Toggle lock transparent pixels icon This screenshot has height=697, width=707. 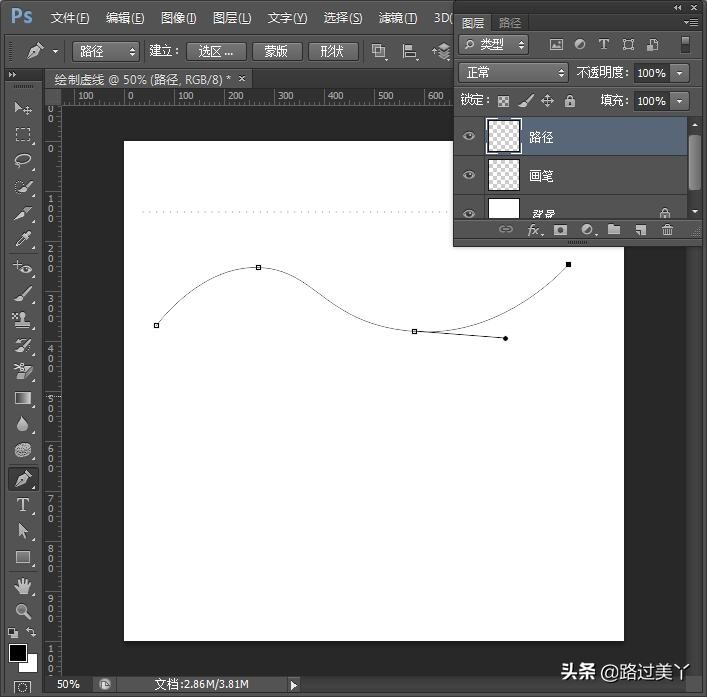(x=503, y=101)
